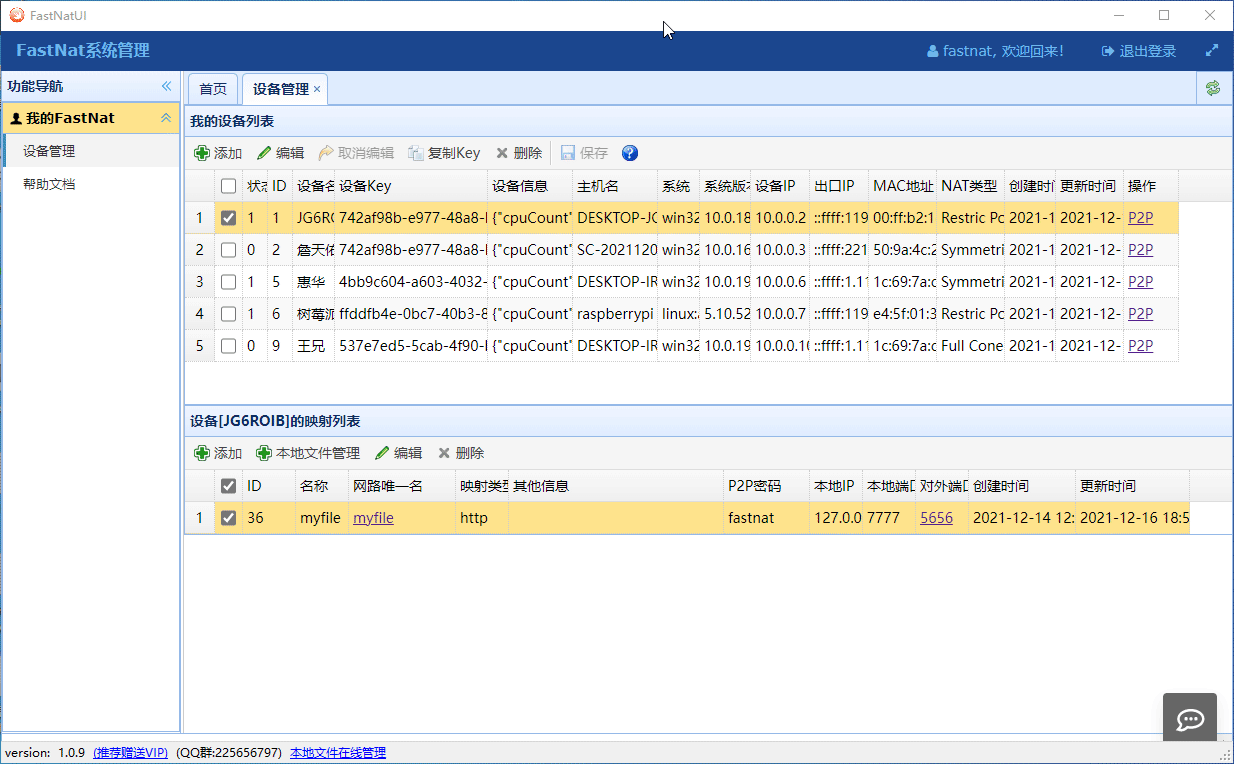Open the chat bubble icon at bottom right

tap(1189, 717)
